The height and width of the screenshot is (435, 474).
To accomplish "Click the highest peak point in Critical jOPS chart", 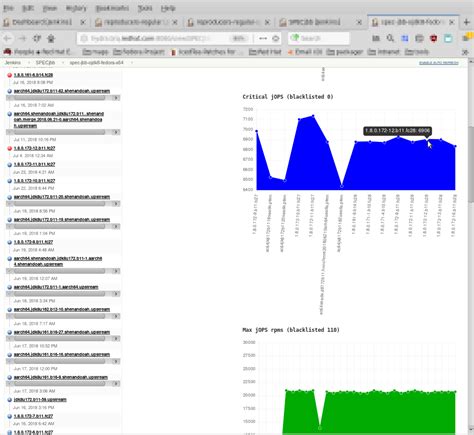I will coord(313,116).
